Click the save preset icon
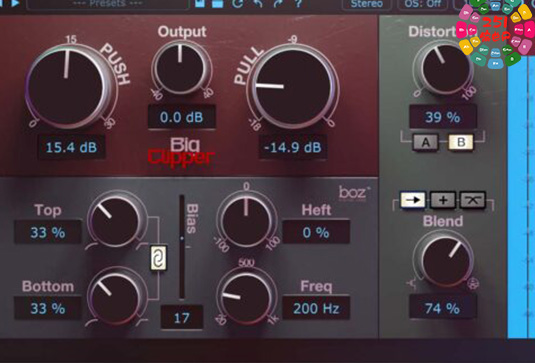This screenshot has width=535, height=363. pos(200,4)
